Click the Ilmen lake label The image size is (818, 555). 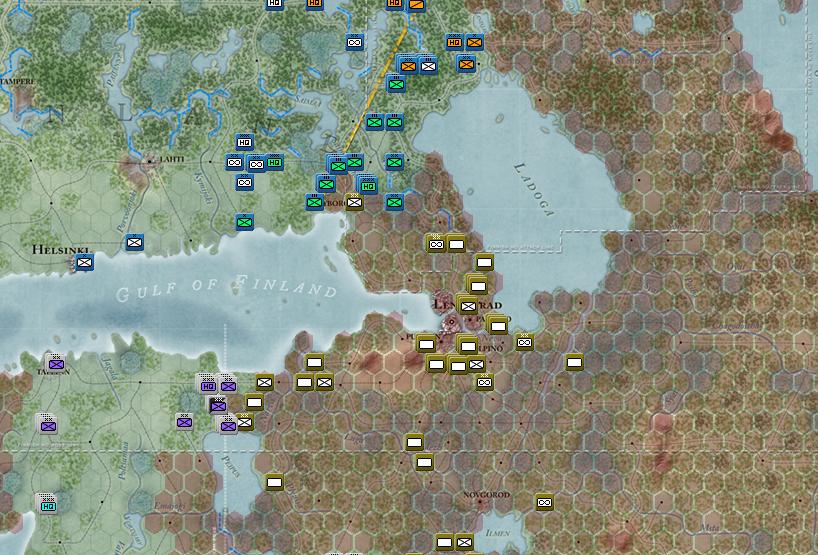click(x=497, y=533)
